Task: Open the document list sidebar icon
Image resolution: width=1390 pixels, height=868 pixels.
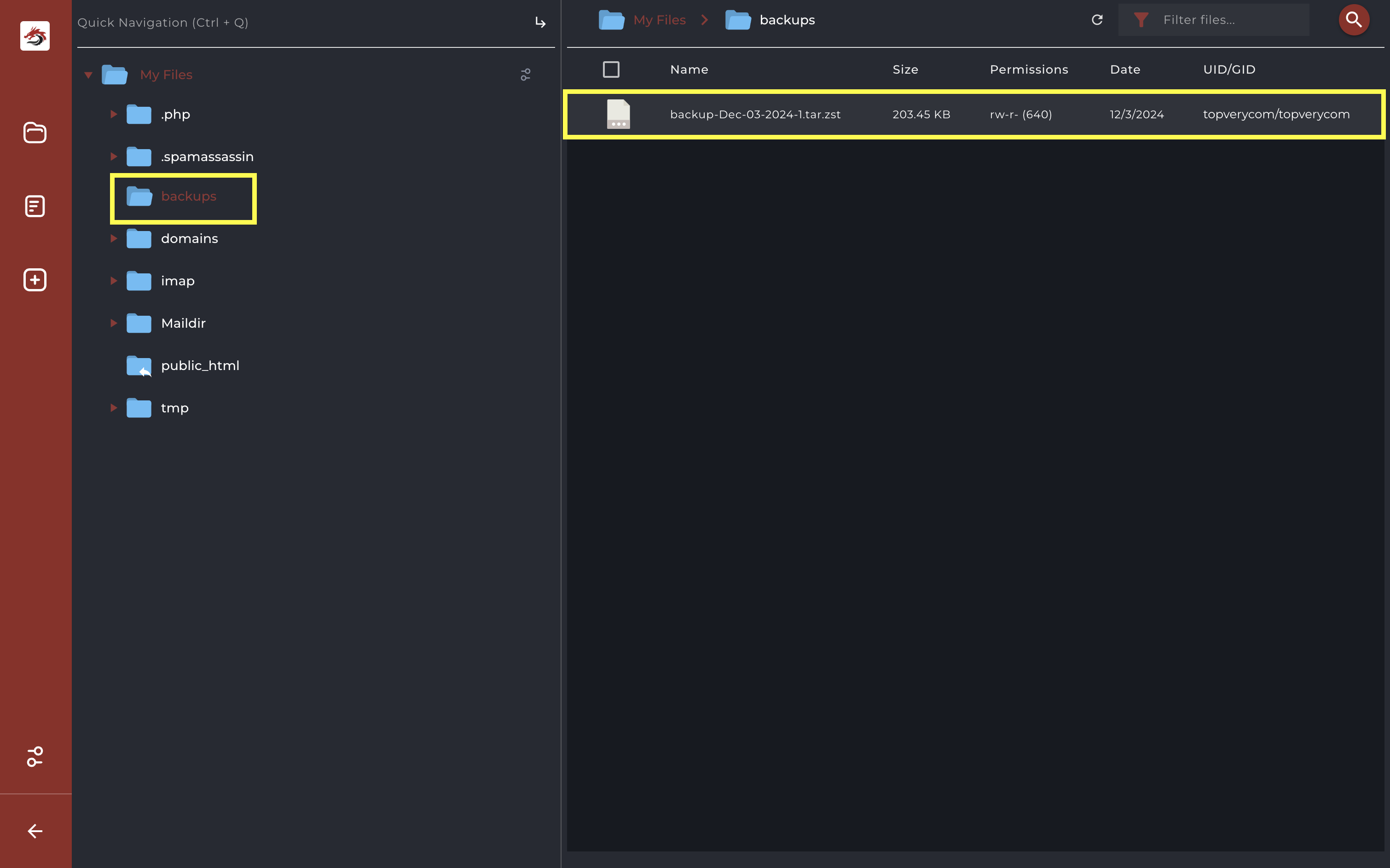Action: point(35,206)
